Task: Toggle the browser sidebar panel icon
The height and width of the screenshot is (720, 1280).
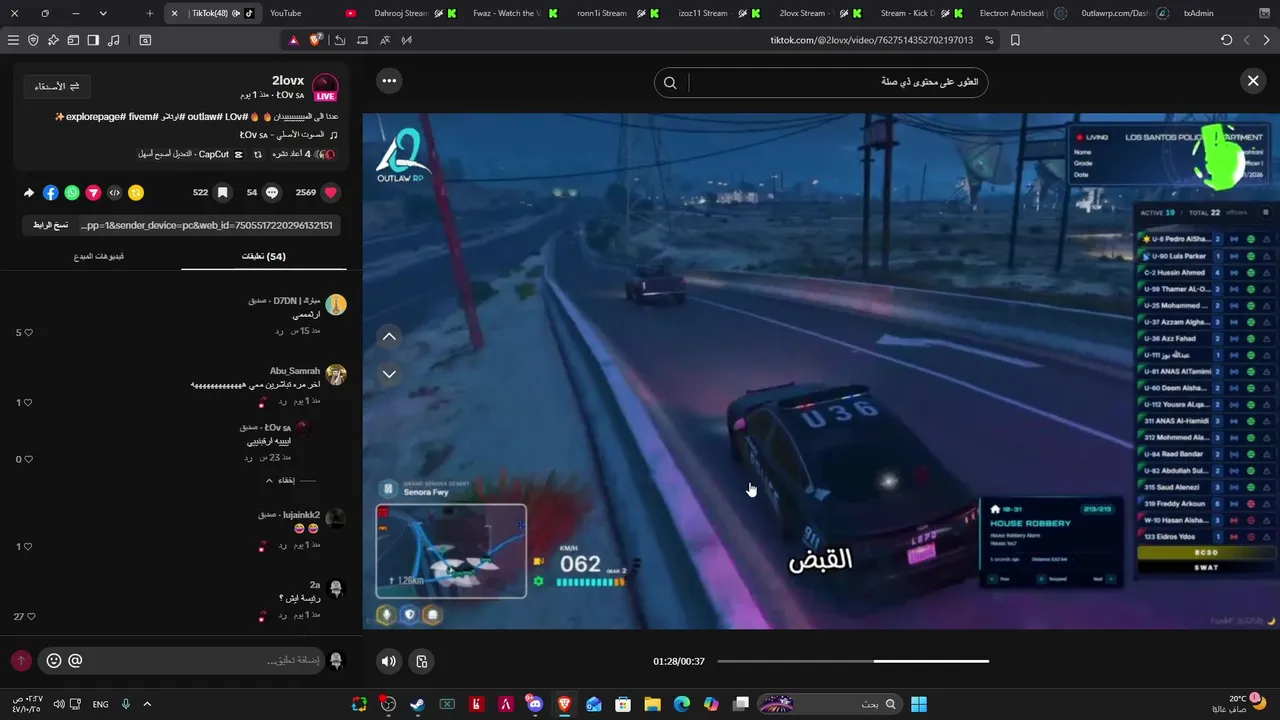Action: [x=93, y=40]
